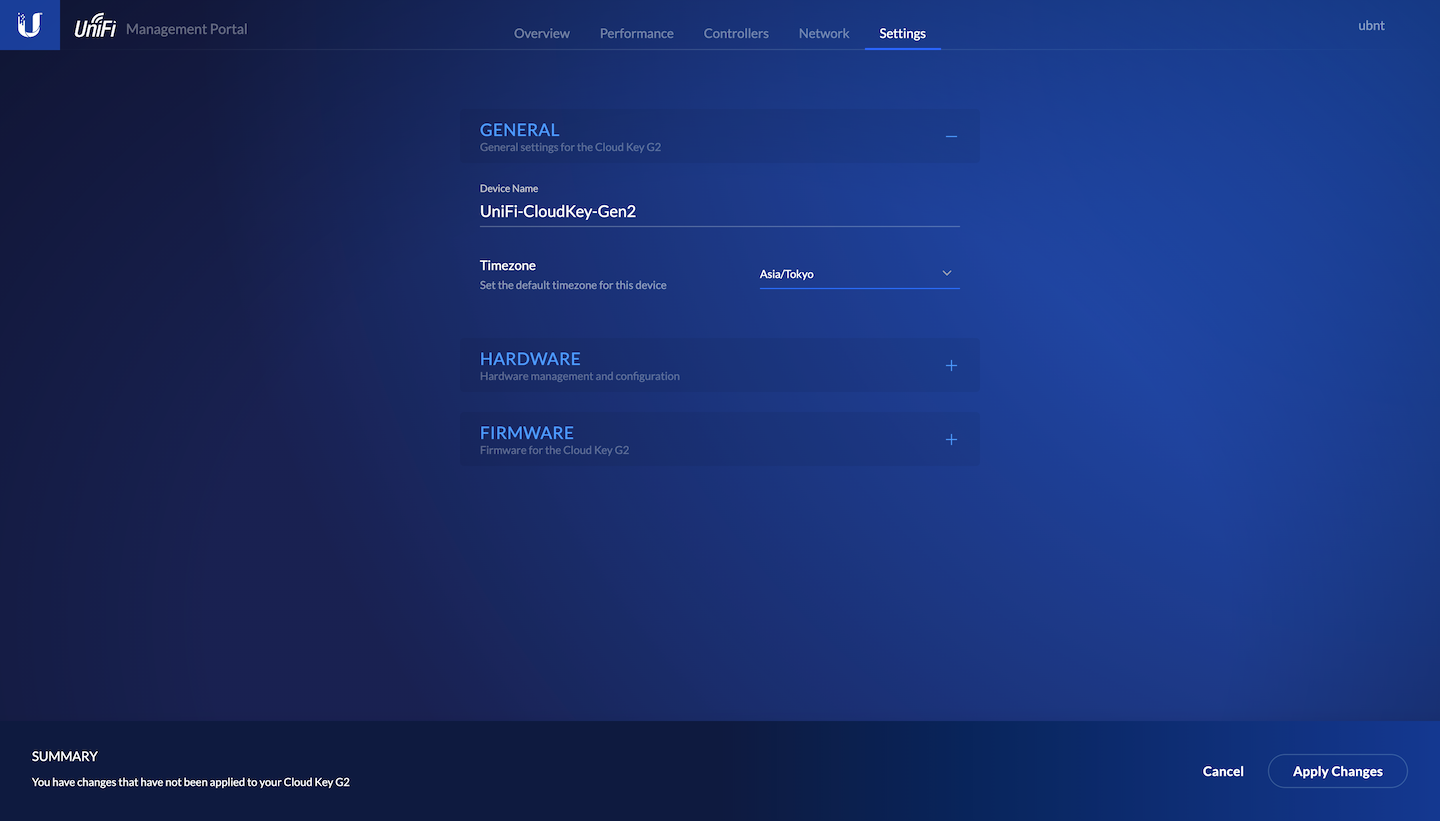Click 'Set the default timezone for this device' text
Image resolution: width=1440 pixels, height=821 pixels.
point(573,285)
